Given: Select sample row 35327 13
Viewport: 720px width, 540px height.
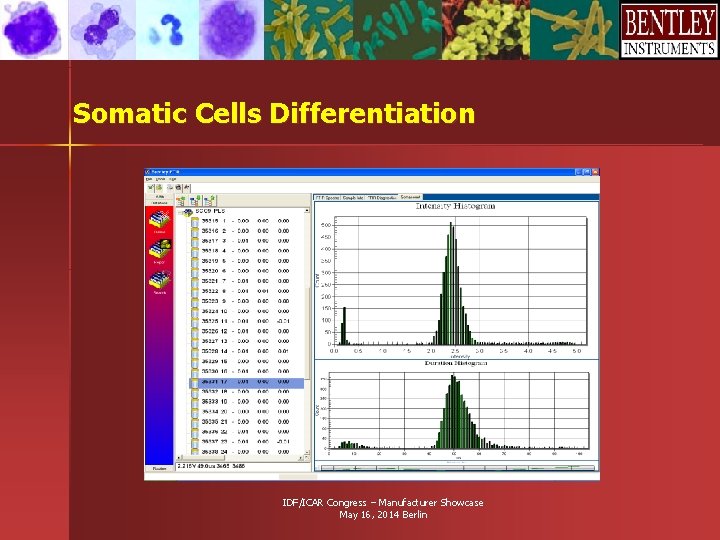Looking at the screenshot, I should tap(246, 341).
